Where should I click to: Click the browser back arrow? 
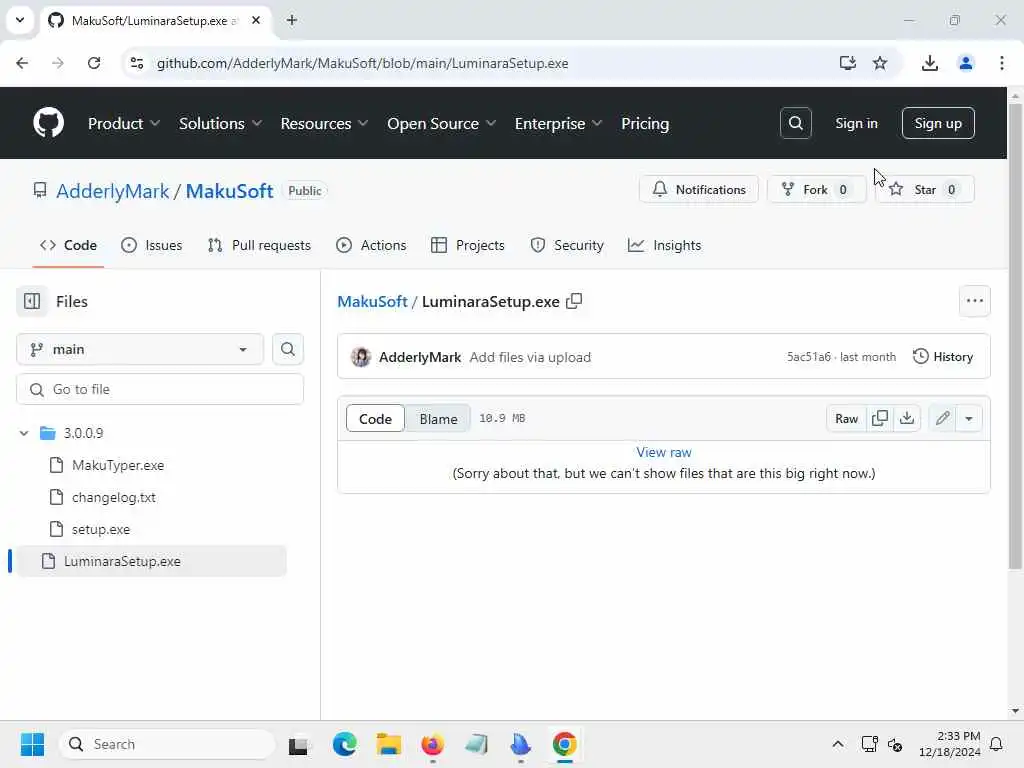point(22,63)
